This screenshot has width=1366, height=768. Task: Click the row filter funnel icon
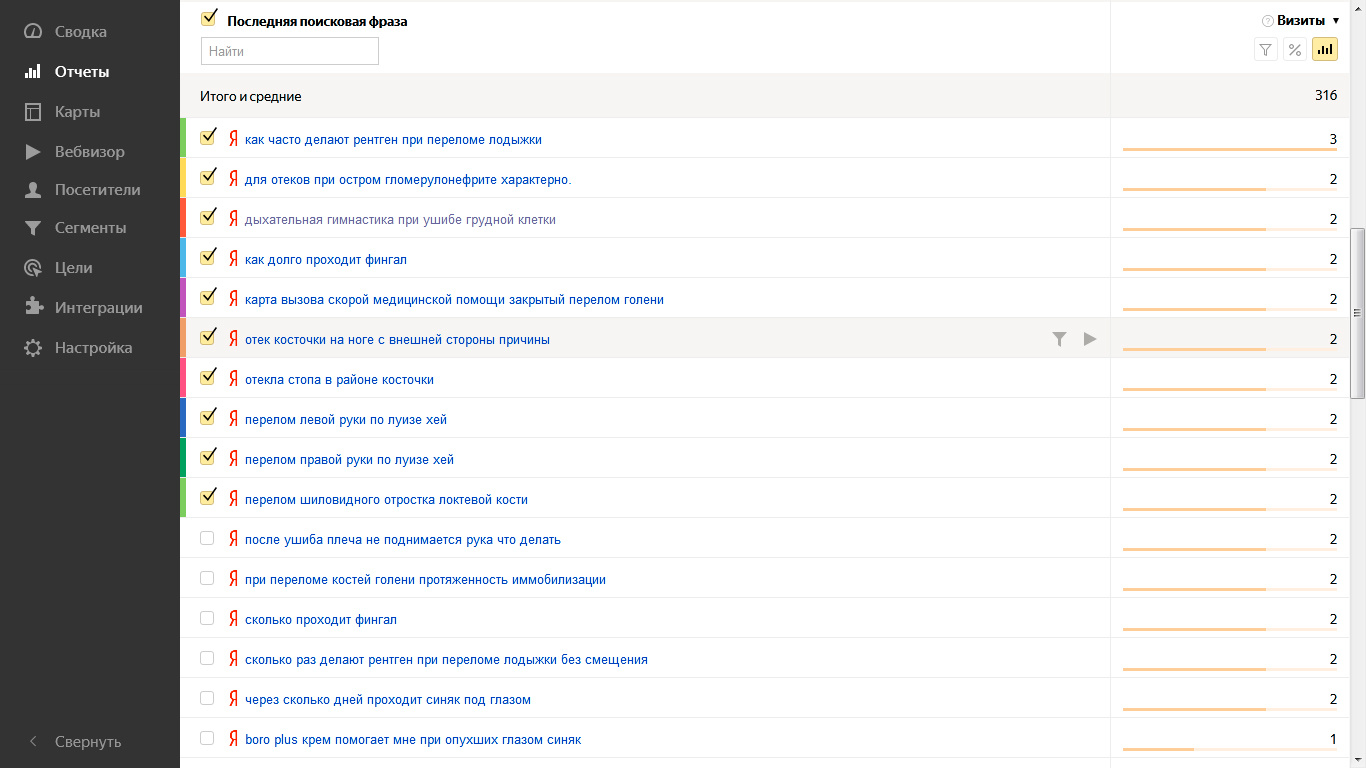point(1060,339)
